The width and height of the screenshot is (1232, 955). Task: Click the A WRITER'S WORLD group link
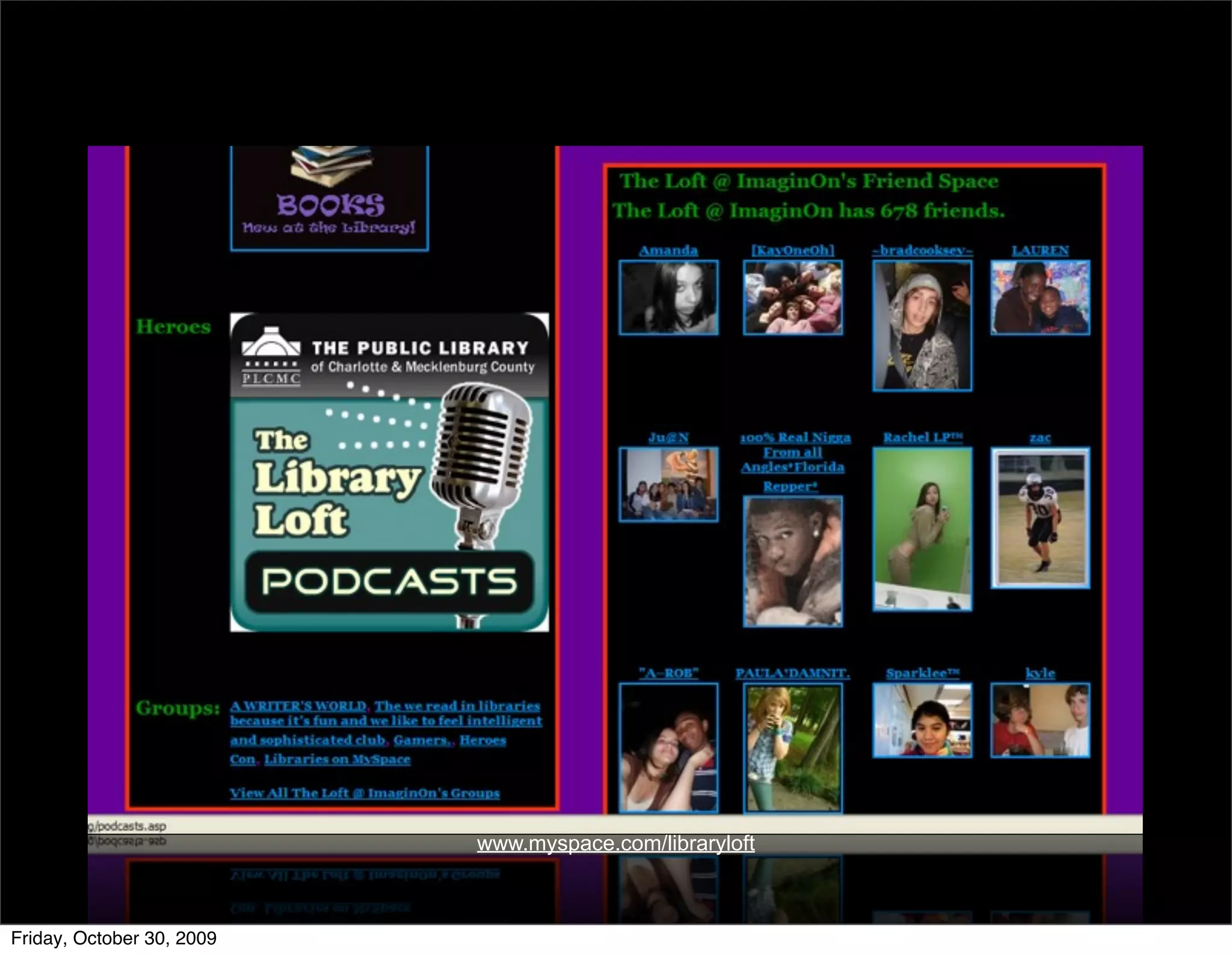(298, 706)
